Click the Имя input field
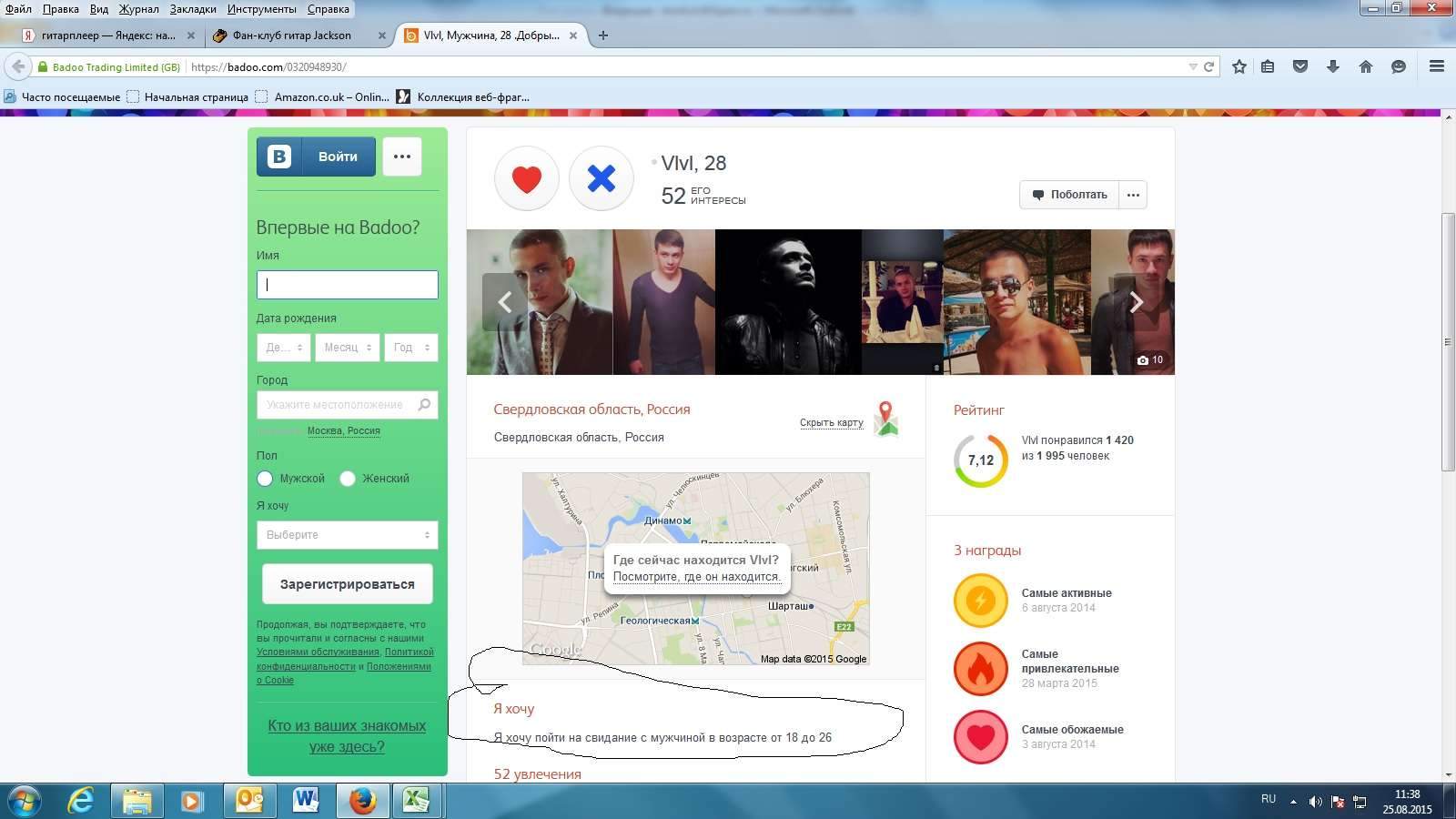Viewport: 1456px width, 819px height. (347, 285)
